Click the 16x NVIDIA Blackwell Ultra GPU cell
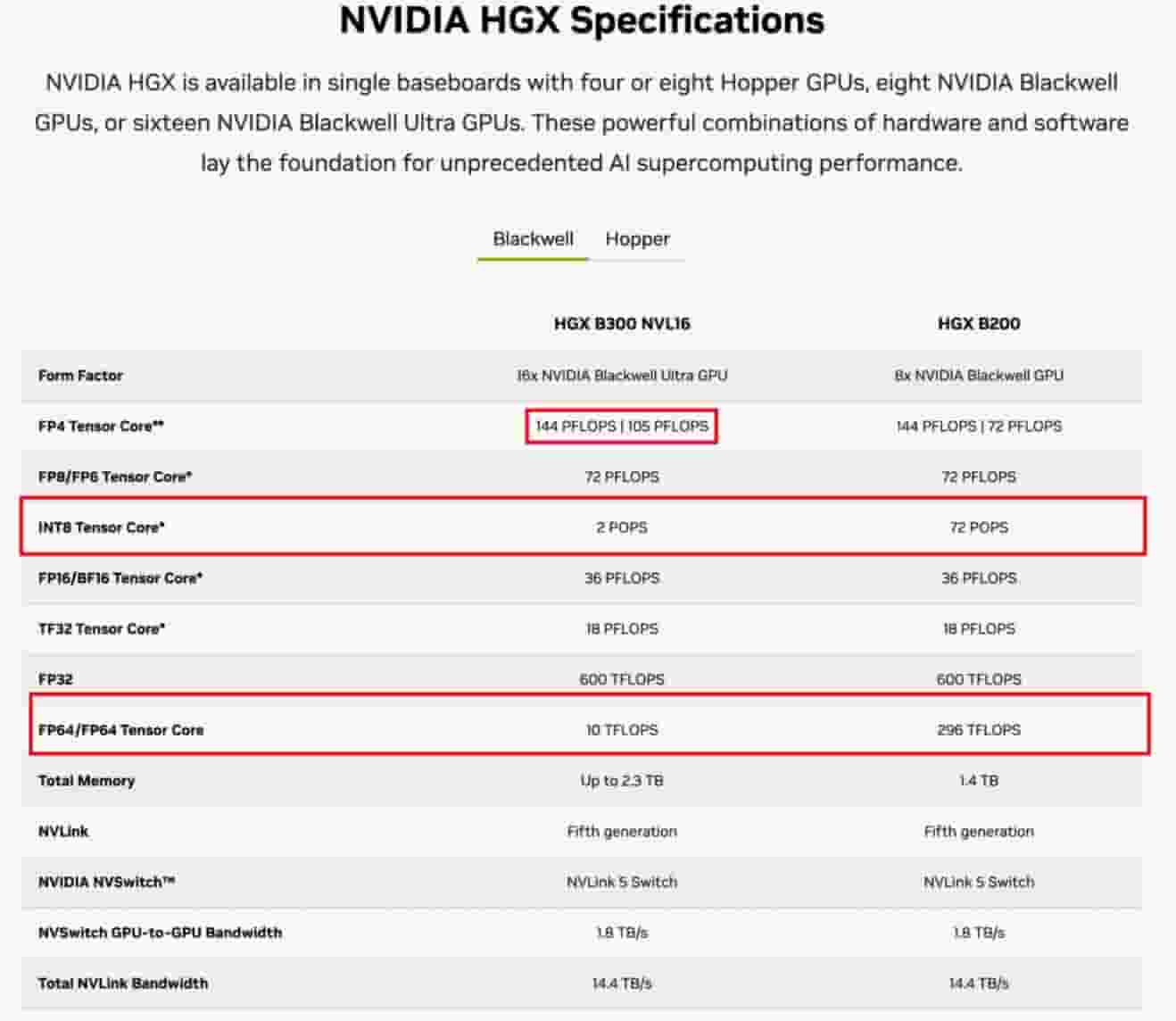Viewport: 1176px width, 1021px height. click(x=622, y=376)
